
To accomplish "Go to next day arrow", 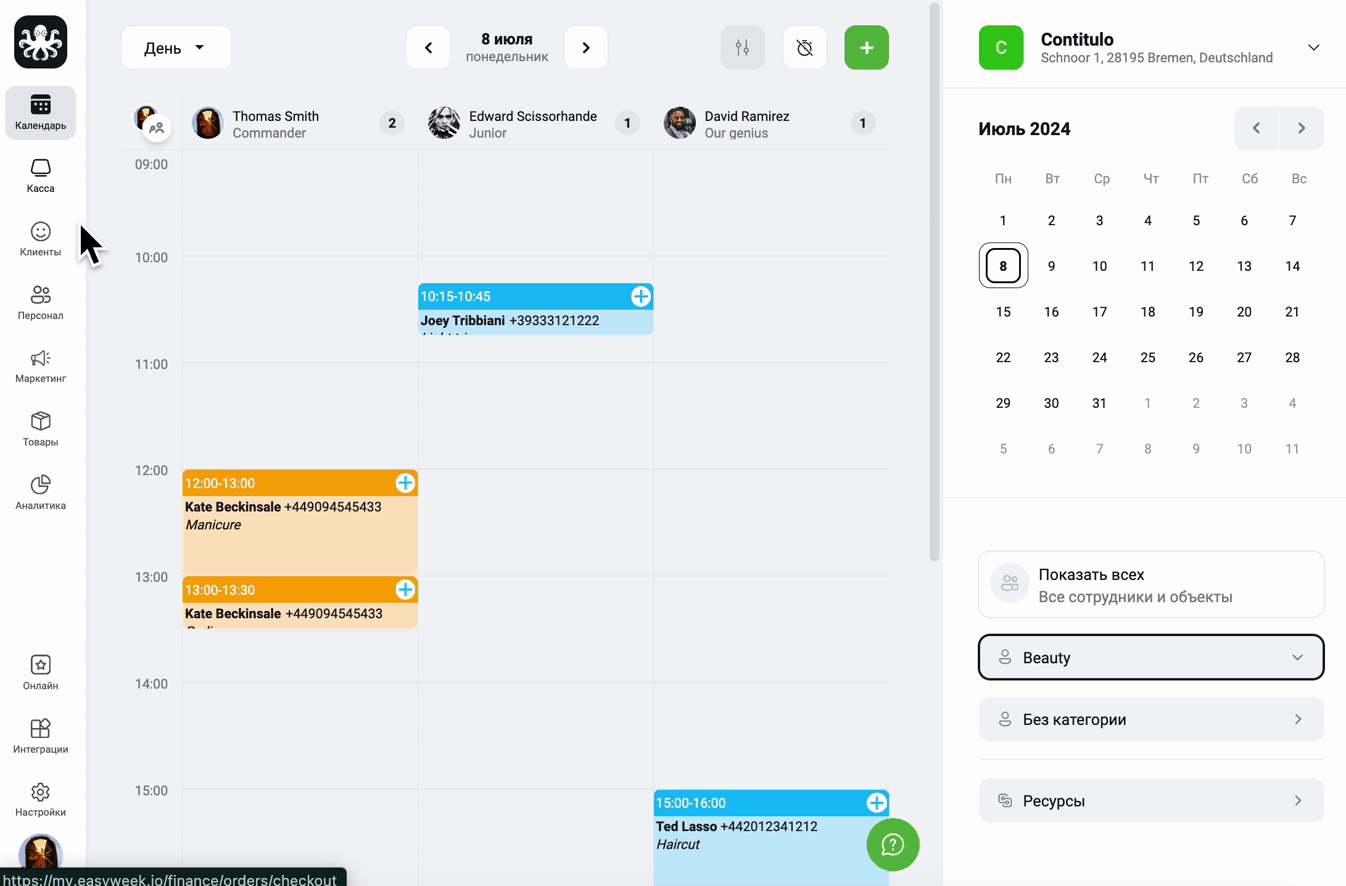I will [586, 48].
